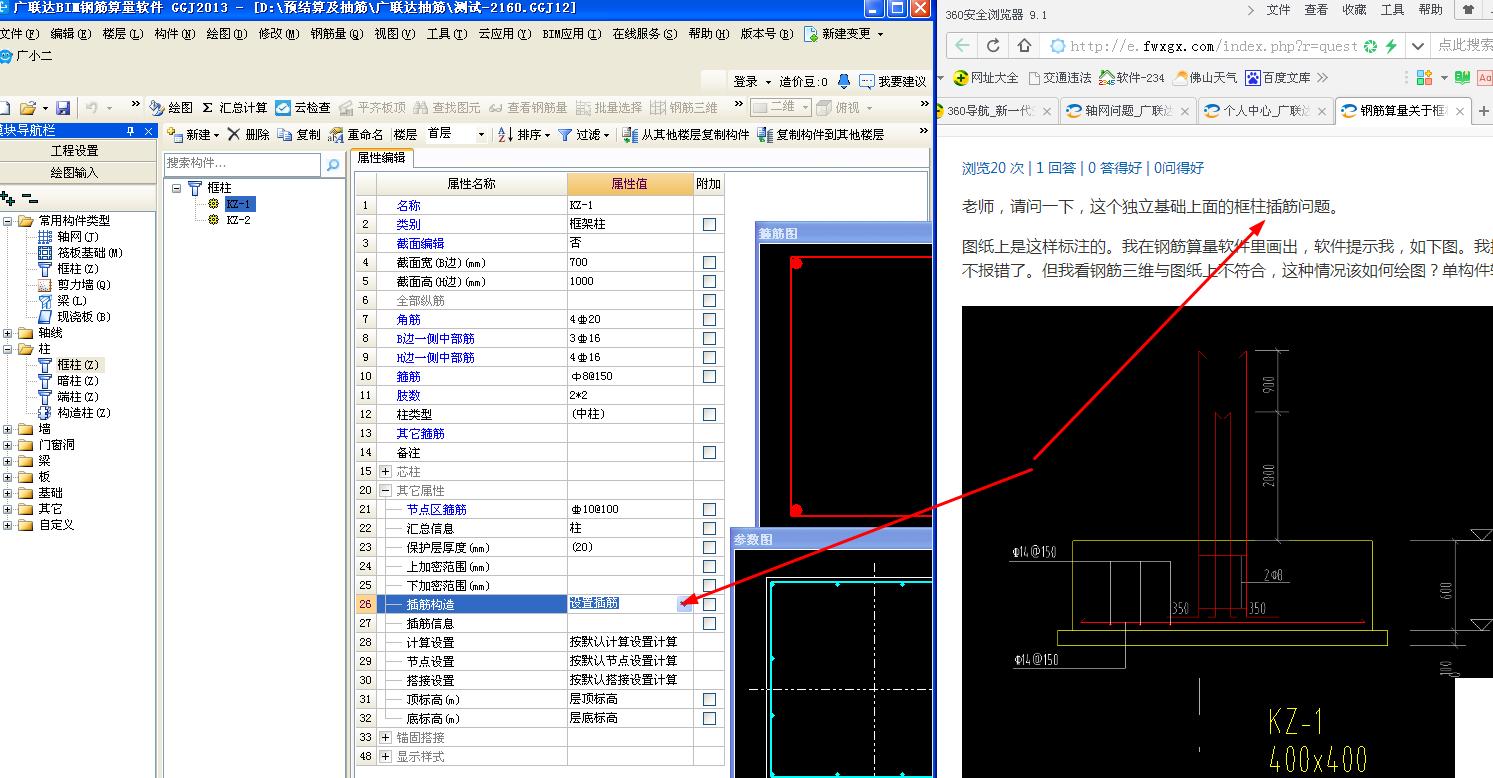Click the 新建 new component button
Image resolution: width=1493 pixels, height=778 pixels.
point(193,135)
